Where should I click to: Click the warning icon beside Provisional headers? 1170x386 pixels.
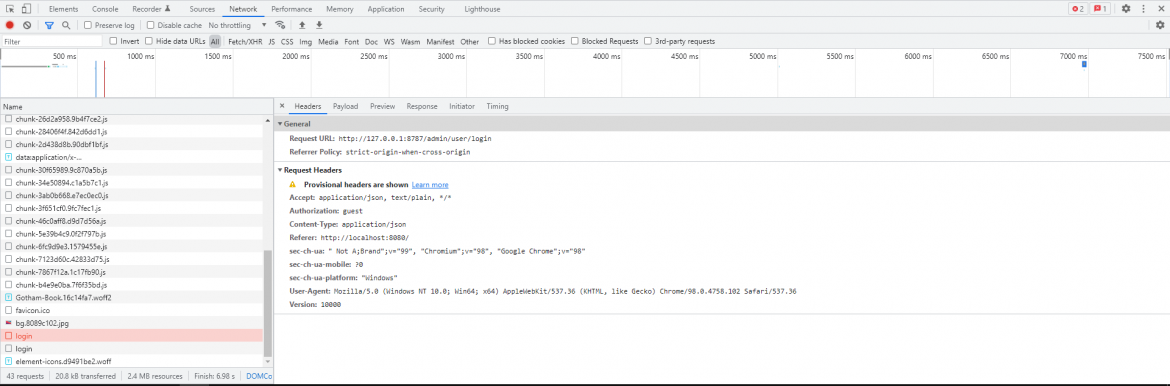[x=293, y=184]
